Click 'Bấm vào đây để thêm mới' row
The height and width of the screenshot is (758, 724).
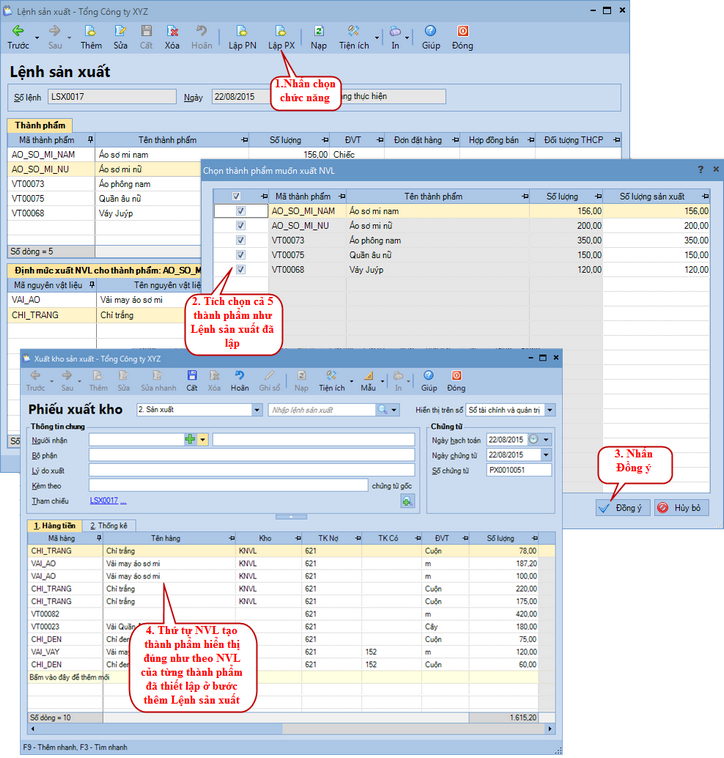pyautogui.click(x=283, y=677)
